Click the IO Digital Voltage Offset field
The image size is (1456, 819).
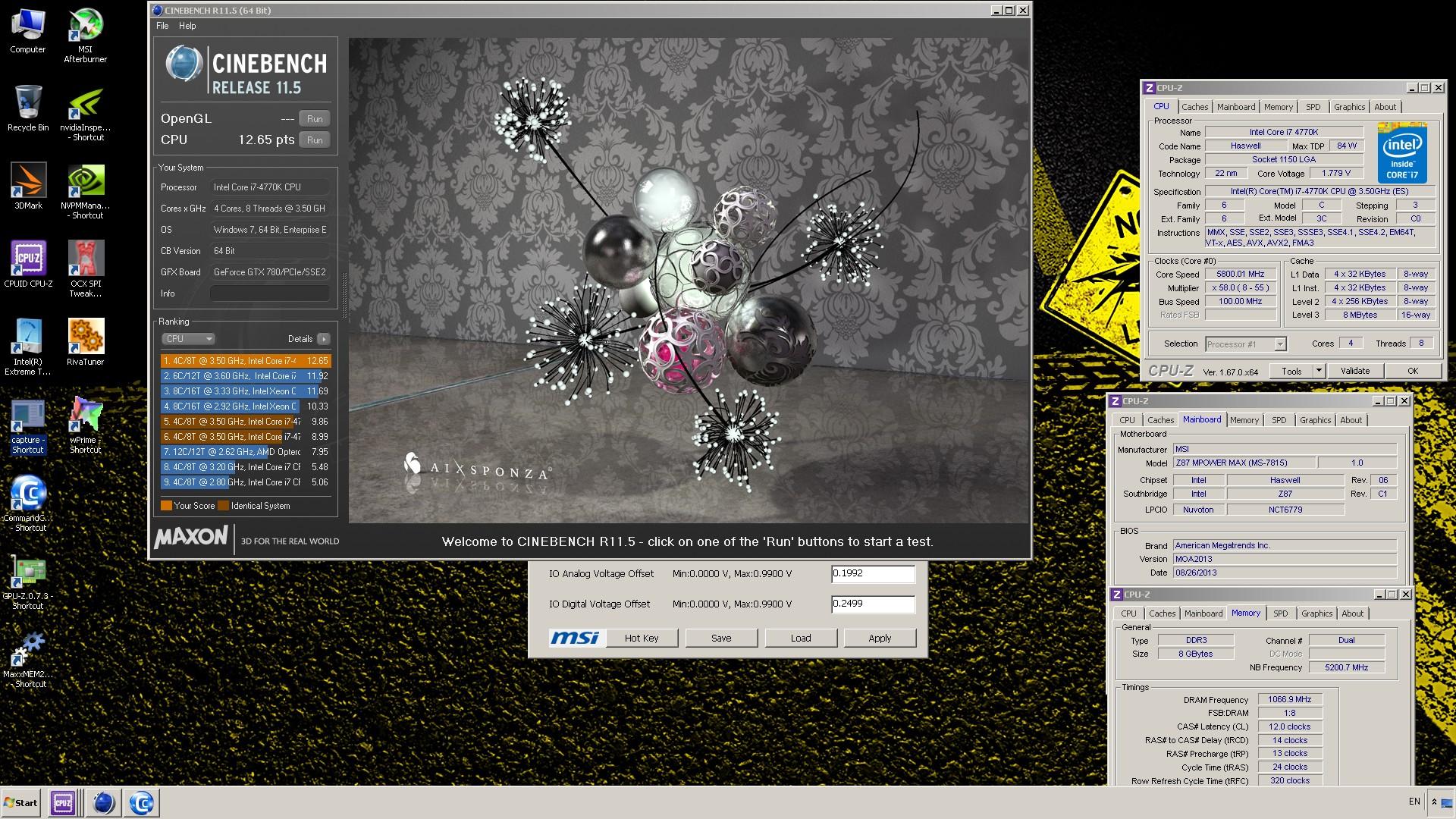click(873, 604)
